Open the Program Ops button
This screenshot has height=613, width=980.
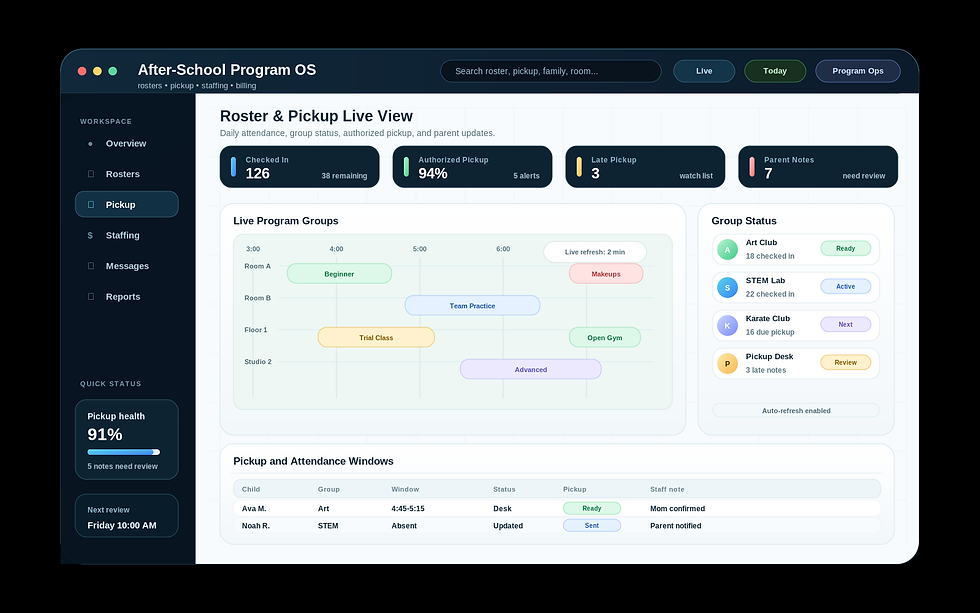(858, 71)
